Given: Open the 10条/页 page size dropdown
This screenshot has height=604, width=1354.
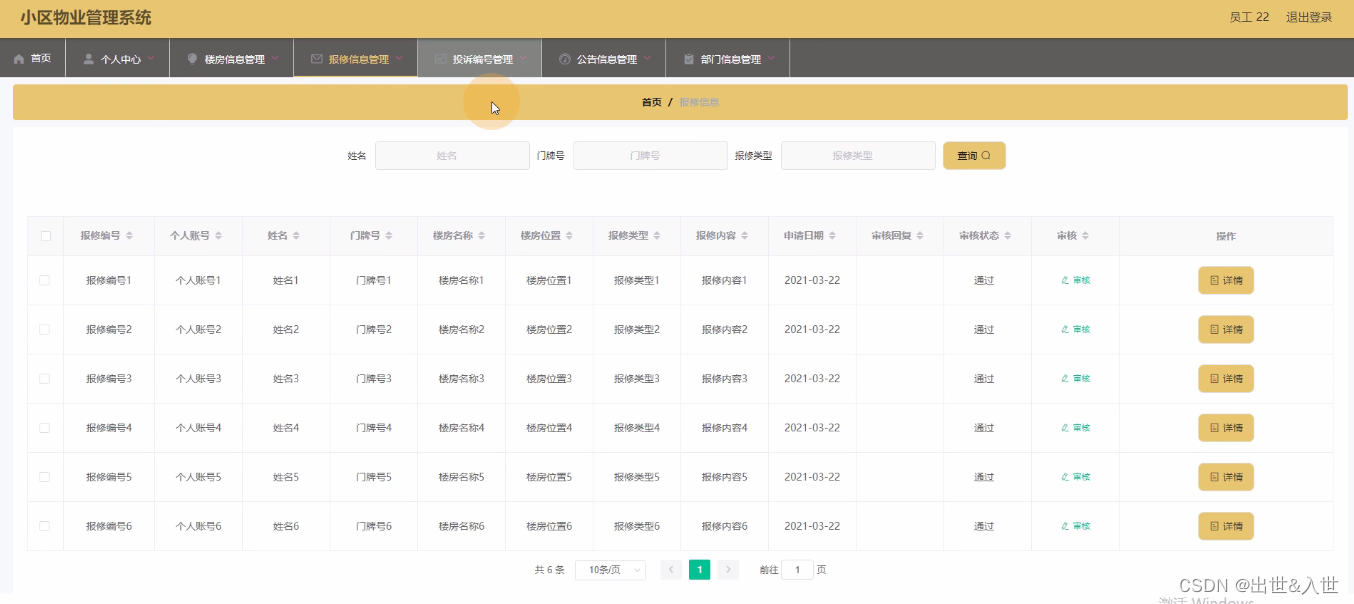Looking at the screenshot, I should tap(611, 570).
